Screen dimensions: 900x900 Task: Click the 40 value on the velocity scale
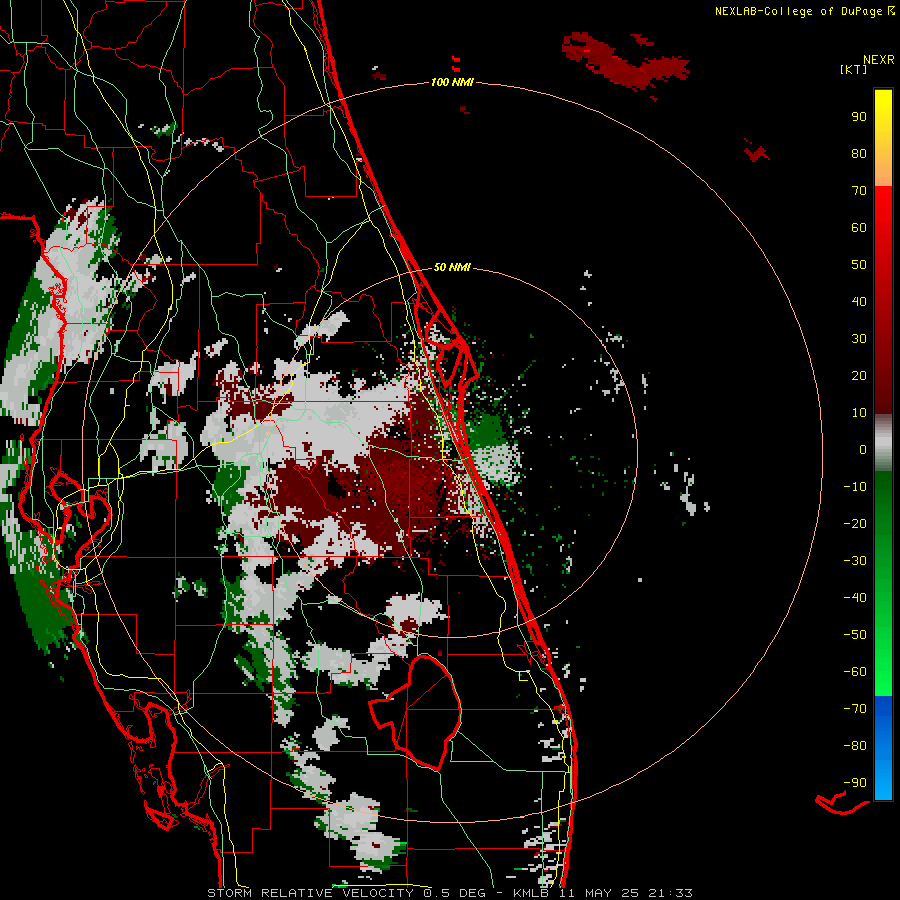859,302
